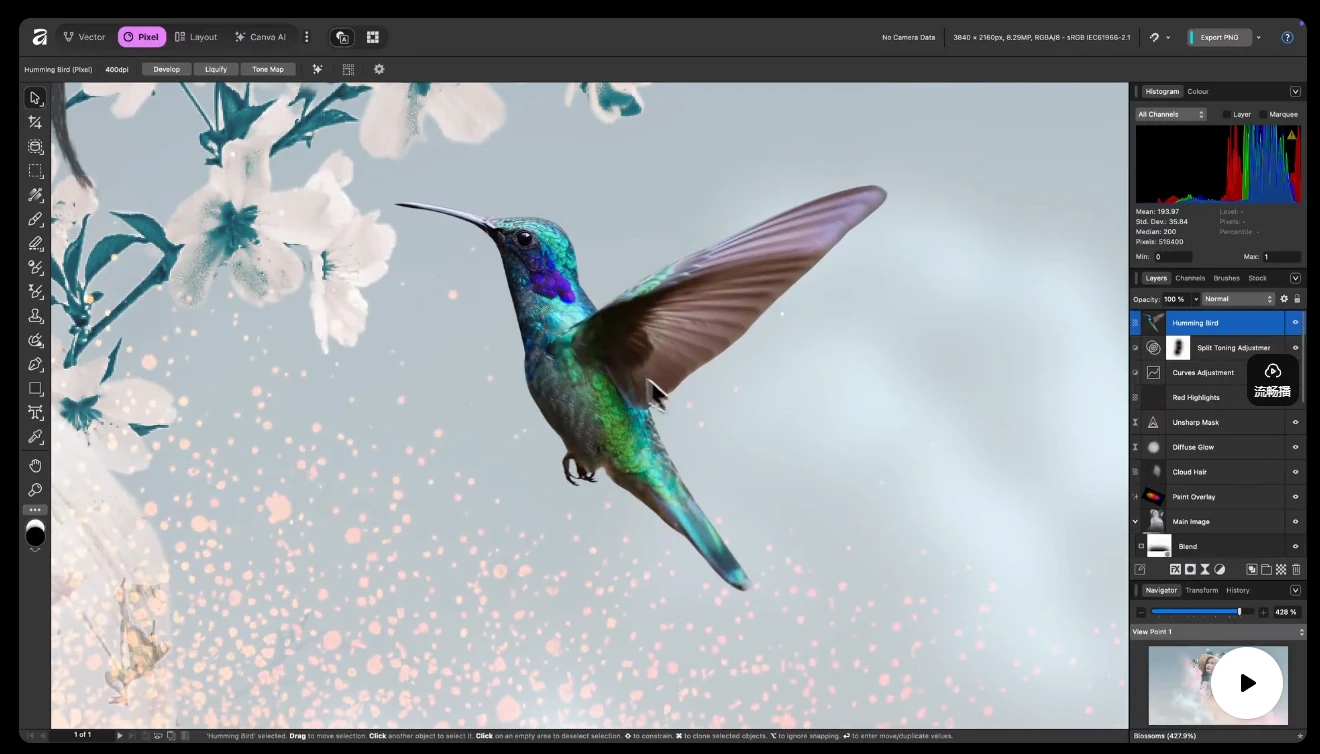
Task: Click the four-square grid icon in top bar
Action: 373,37
